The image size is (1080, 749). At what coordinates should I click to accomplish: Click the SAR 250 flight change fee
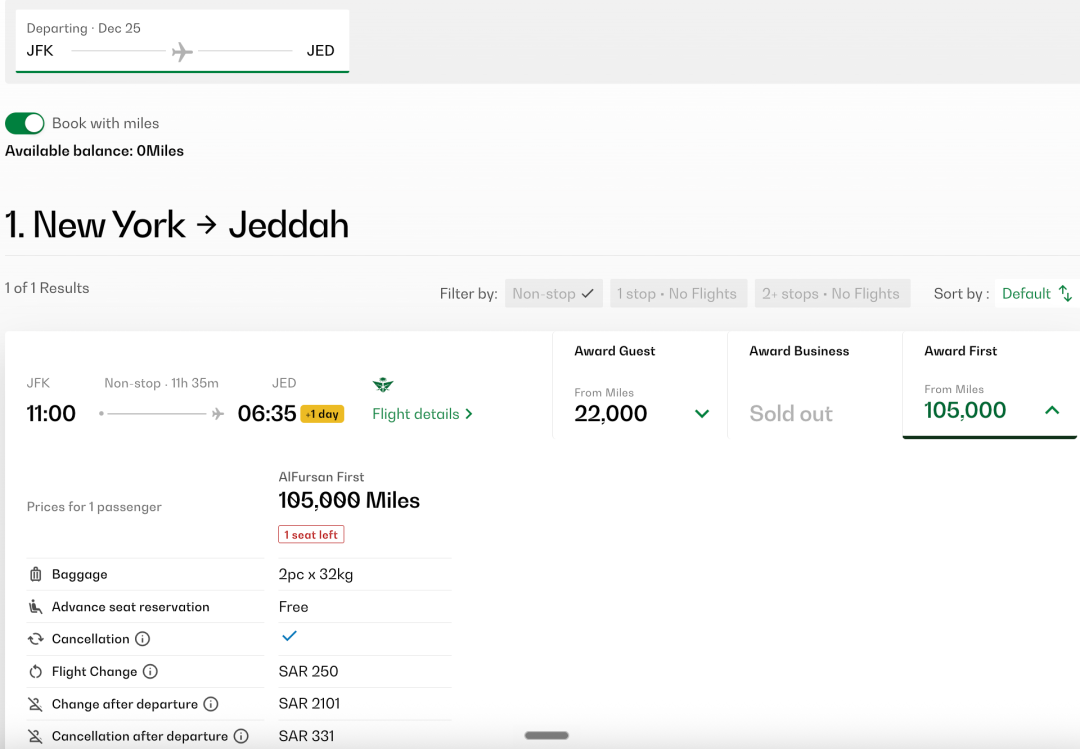tap(309, 671)
